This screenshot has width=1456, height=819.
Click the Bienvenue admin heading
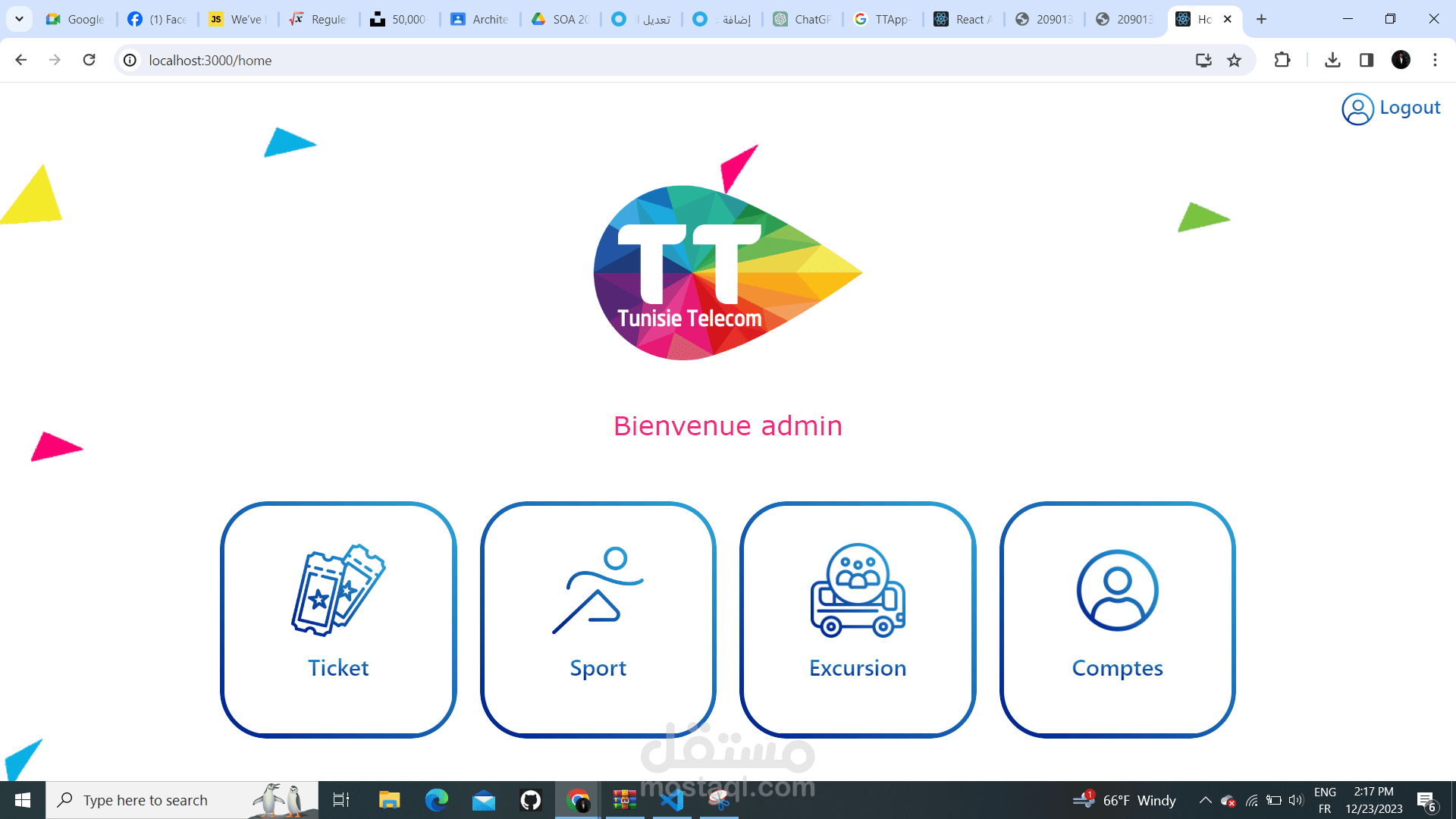(x=728, y=426)
